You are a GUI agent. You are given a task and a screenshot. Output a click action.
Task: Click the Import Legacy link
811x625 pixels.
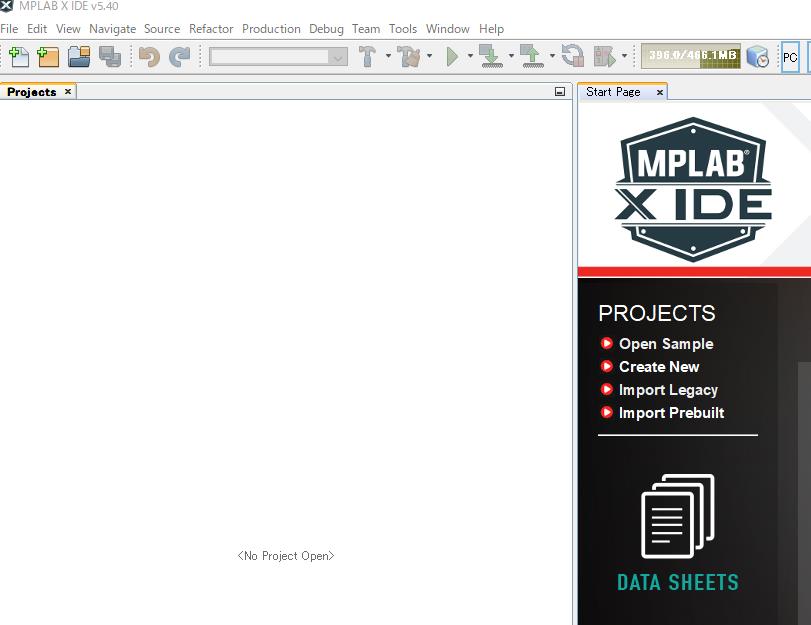point(668,390)
